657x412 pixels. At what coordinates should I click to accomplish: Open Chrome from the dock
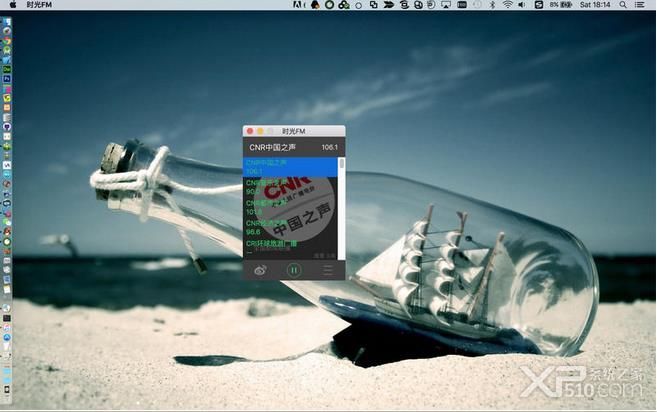click(x=7, y=41)
